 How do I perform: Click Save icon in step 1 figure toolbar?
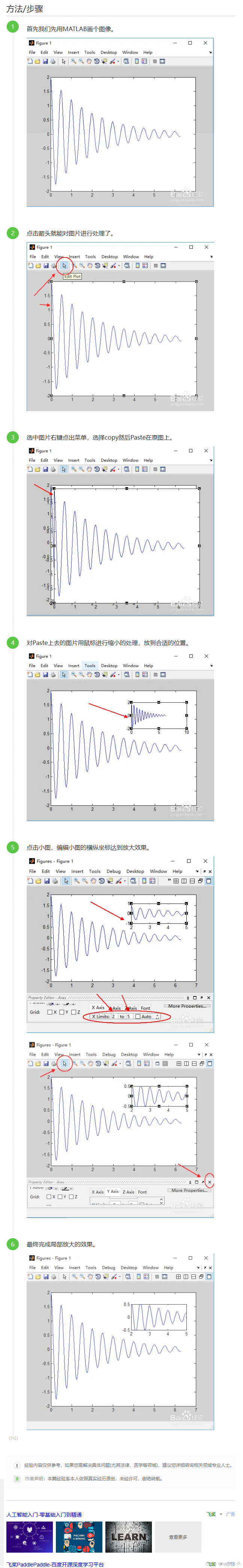pyautogui.click(x=45, y=61)
